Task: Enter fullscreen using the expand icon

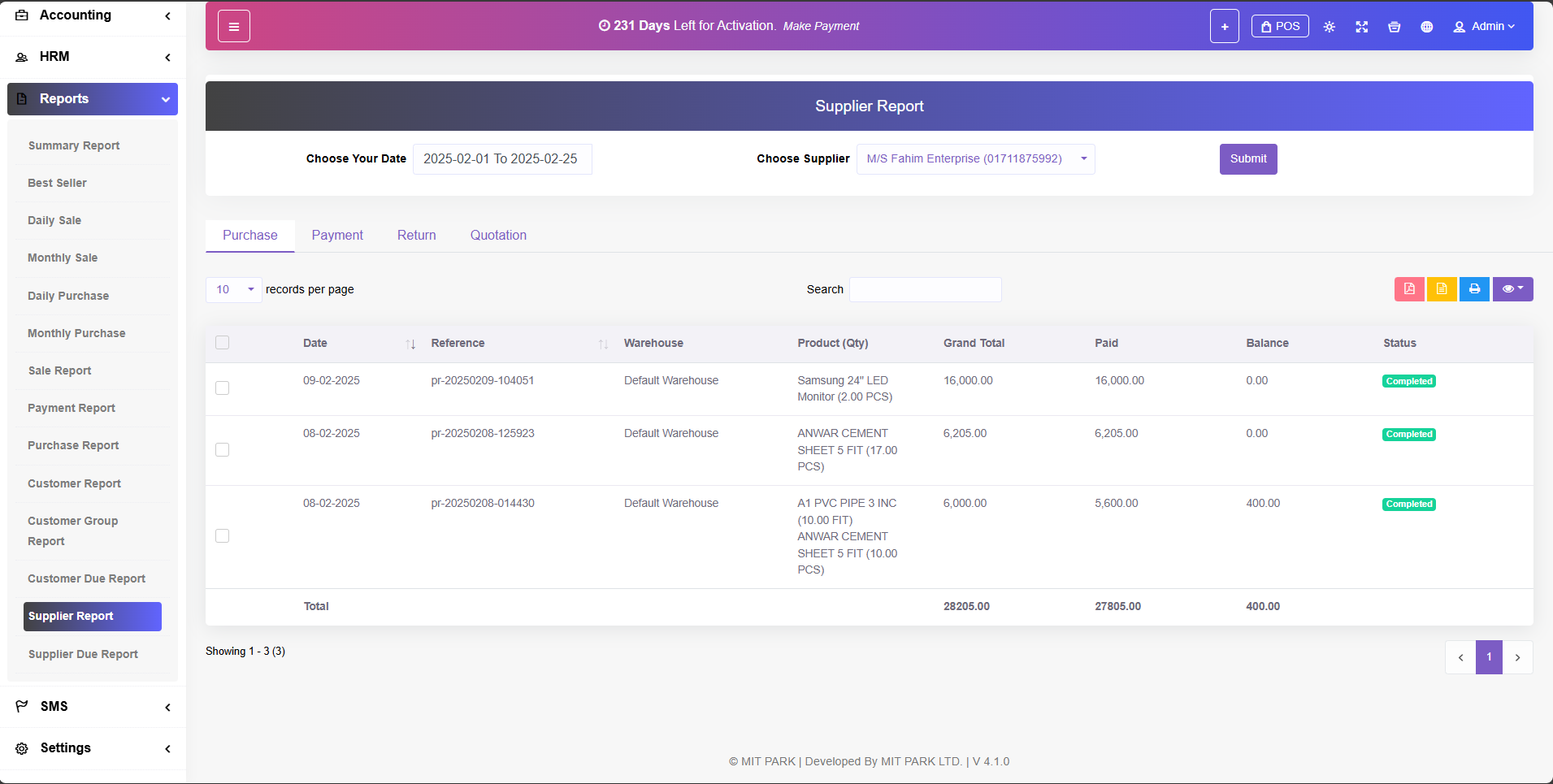Action: [x=1362, y=27]
